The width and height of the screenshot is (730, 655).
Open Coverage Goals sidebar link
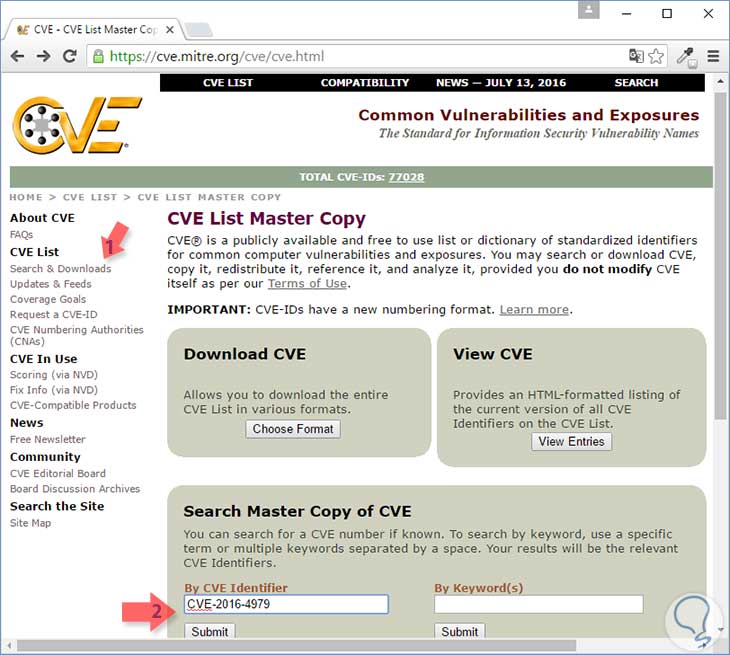click(48, 299)
